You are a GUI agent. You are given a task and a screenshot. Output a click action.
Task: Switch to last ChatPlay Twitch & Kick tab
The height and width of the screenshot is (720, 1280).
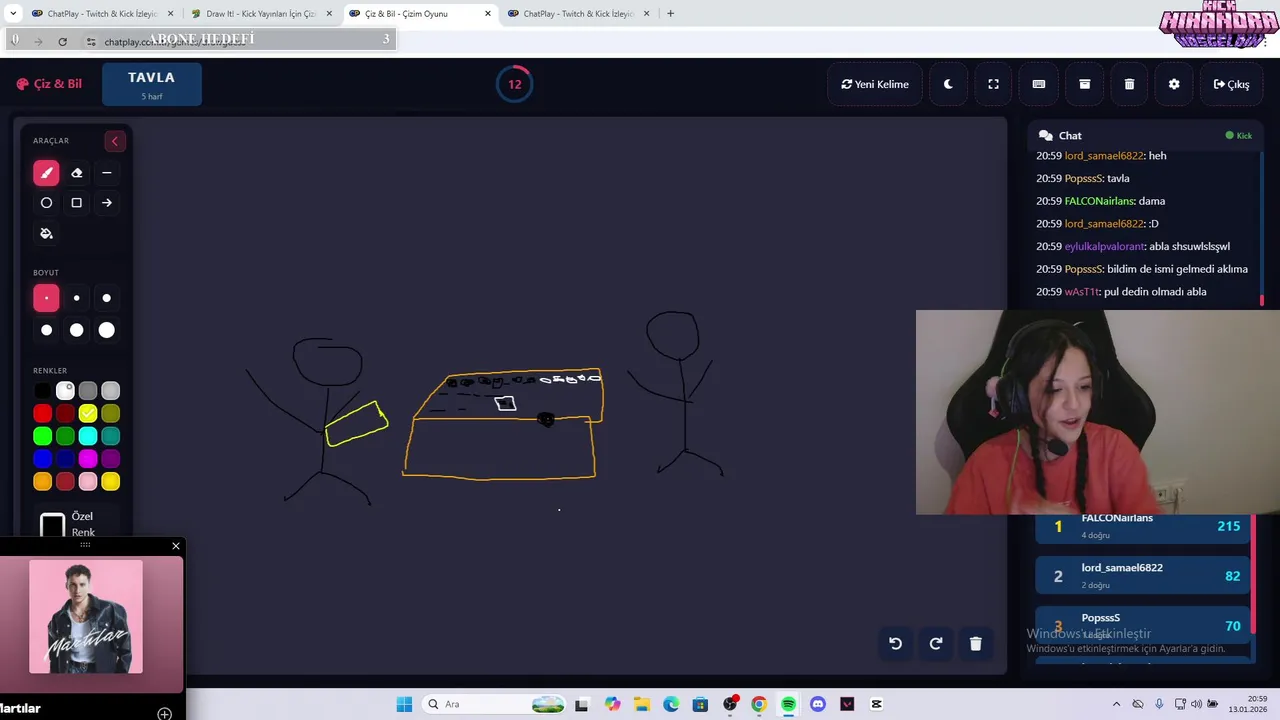[579, 14]
